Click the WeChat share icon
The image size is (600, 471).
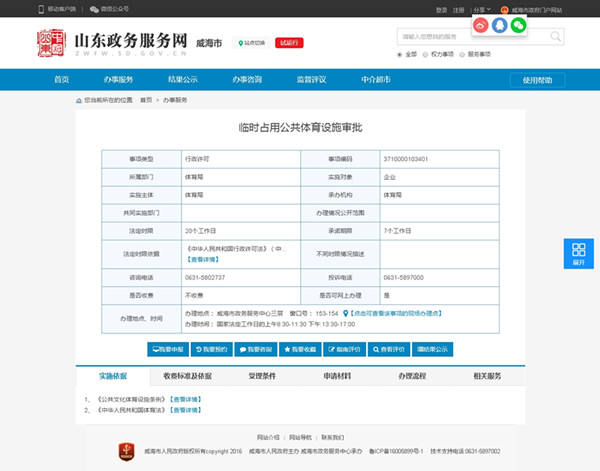pos(518,25)
